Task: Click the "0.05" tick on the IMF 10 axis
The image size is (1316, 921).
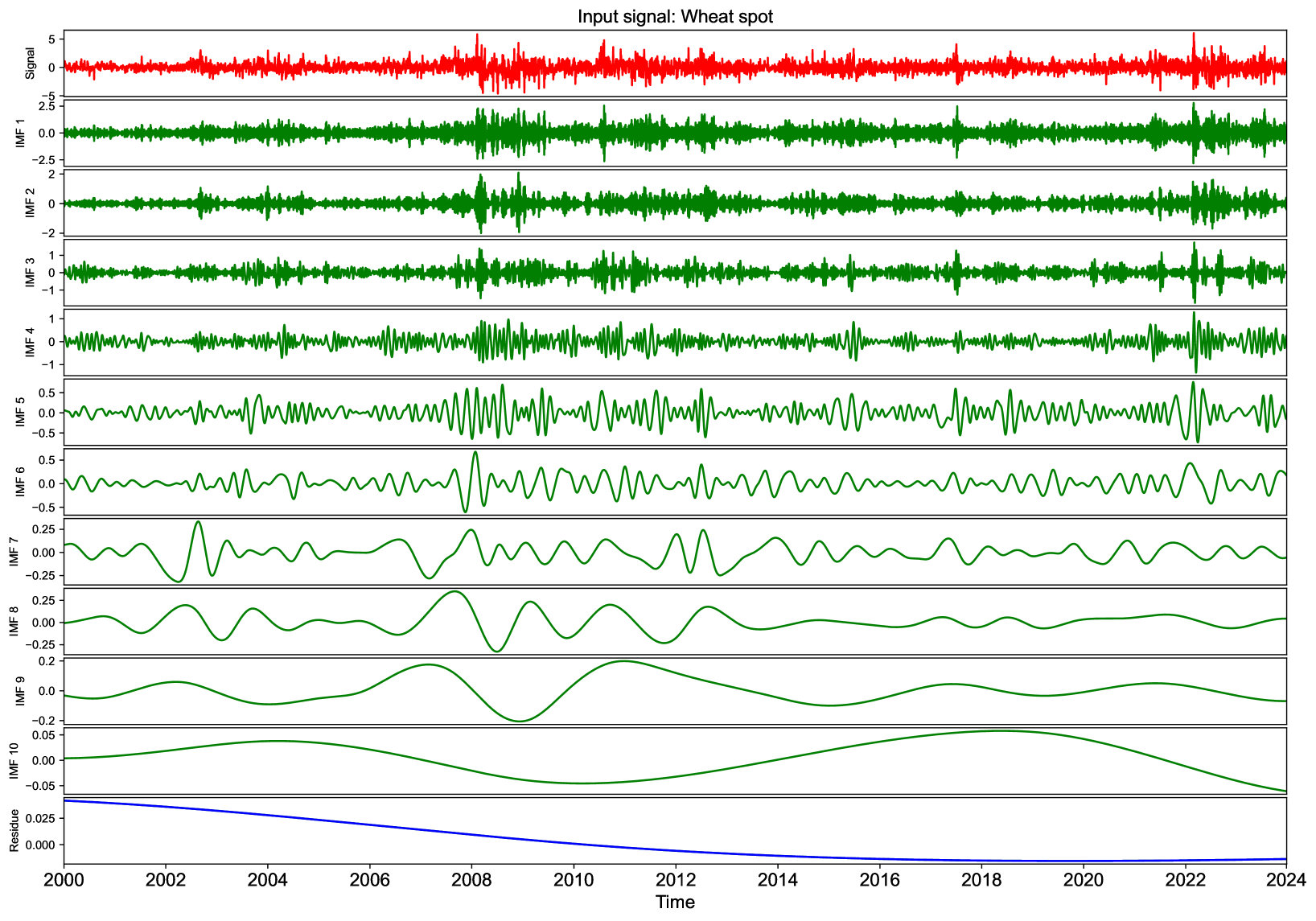Action: 45,735
